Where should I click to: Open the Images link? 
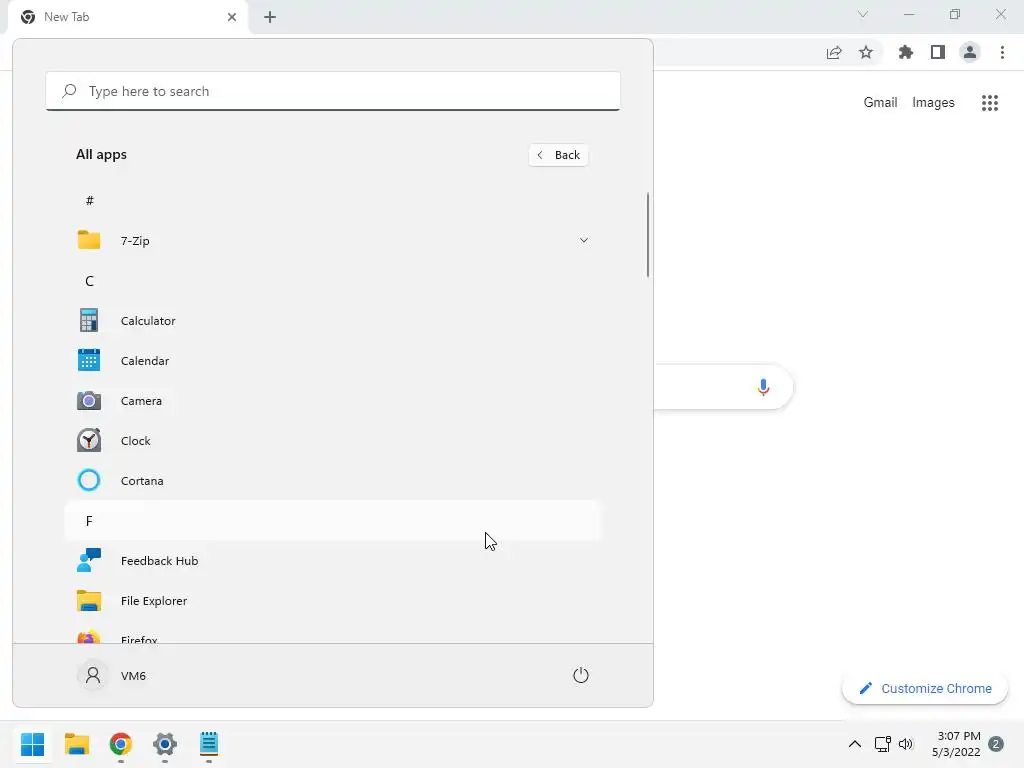click(933, 103)
